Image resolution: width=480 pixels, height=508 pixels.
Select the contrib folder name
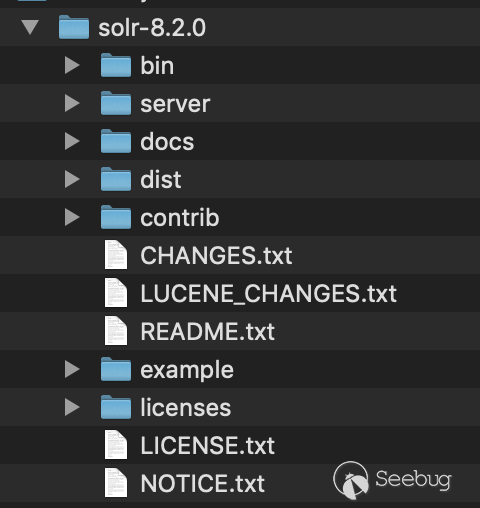click(x=180, y=218)
